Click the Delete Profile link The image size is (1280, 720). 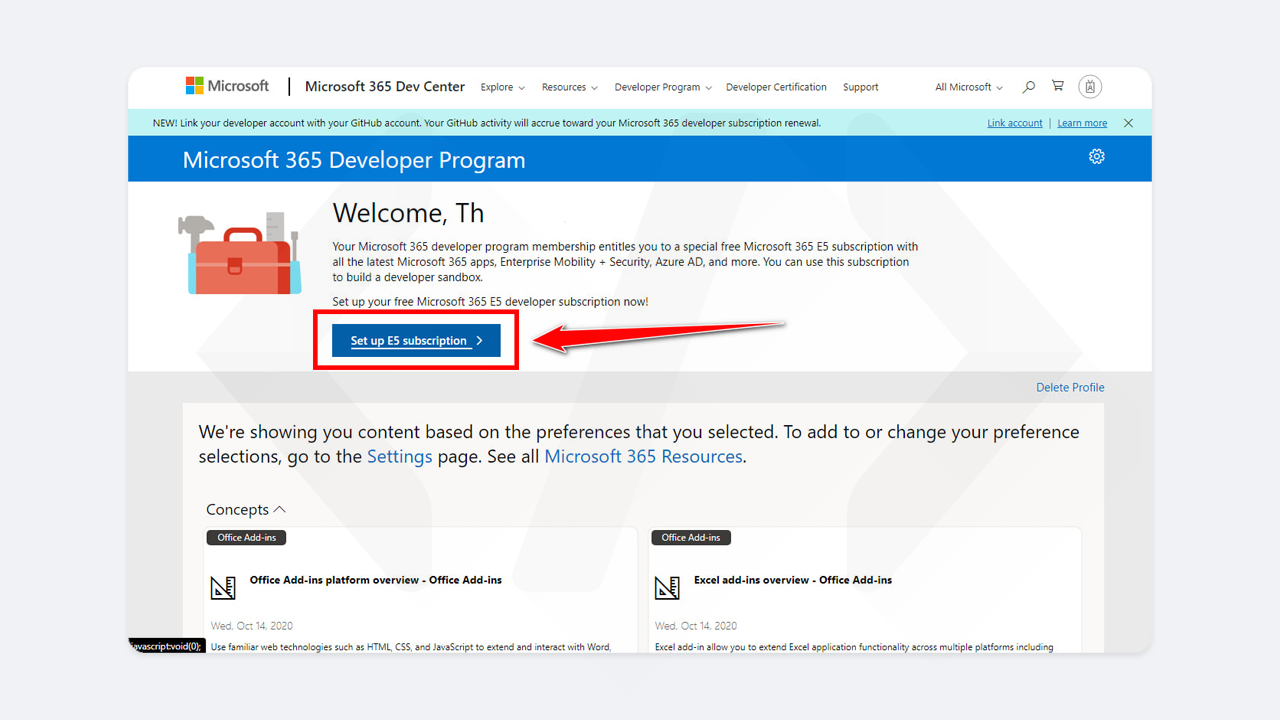(1070, 387)
